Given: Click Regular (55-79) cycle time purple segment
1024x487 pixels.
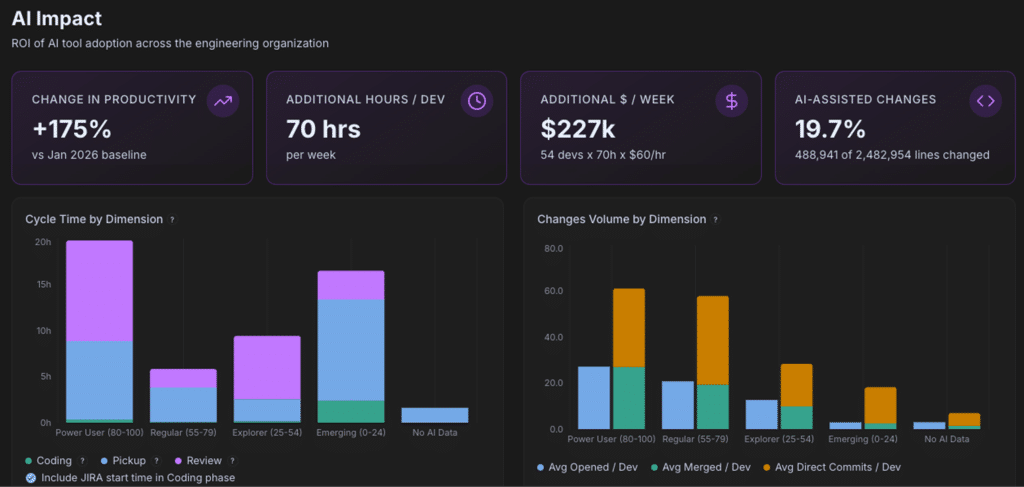Looking at the screenshot, I should pos(184,379).
